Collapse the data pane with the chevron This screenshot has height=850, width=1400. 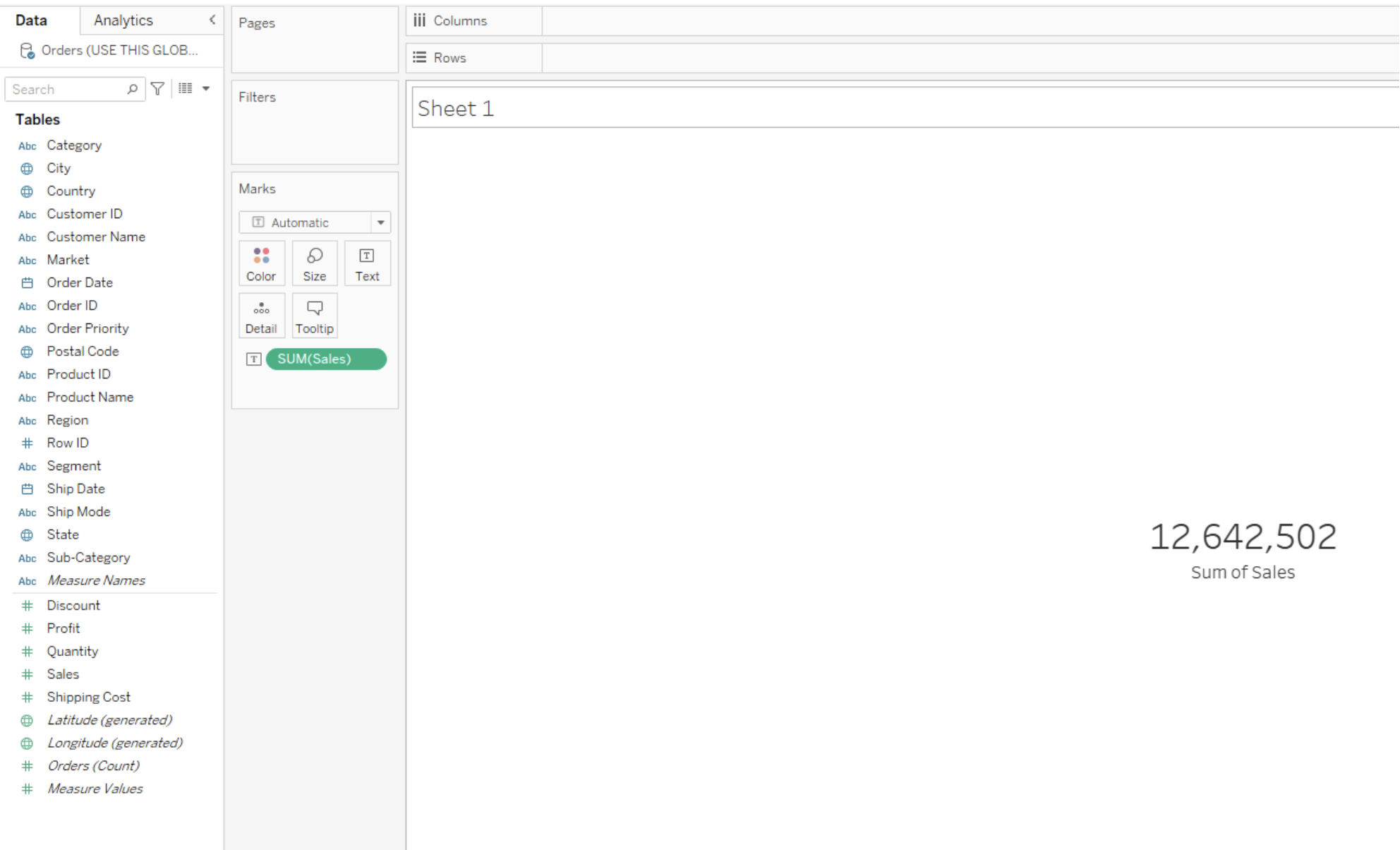211,20
